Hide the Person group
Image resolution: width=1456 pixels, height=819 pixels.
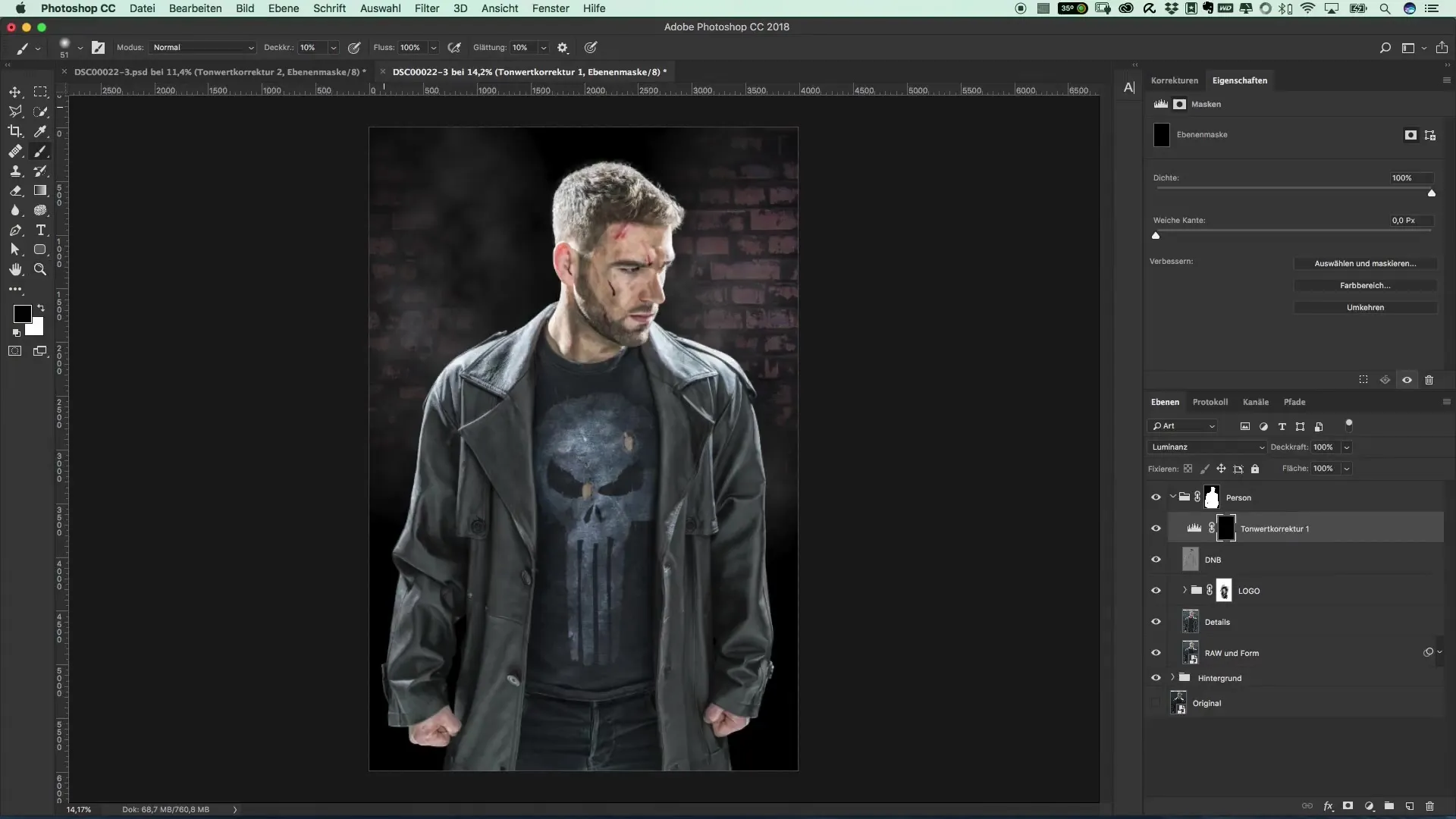coord(1156,497)
